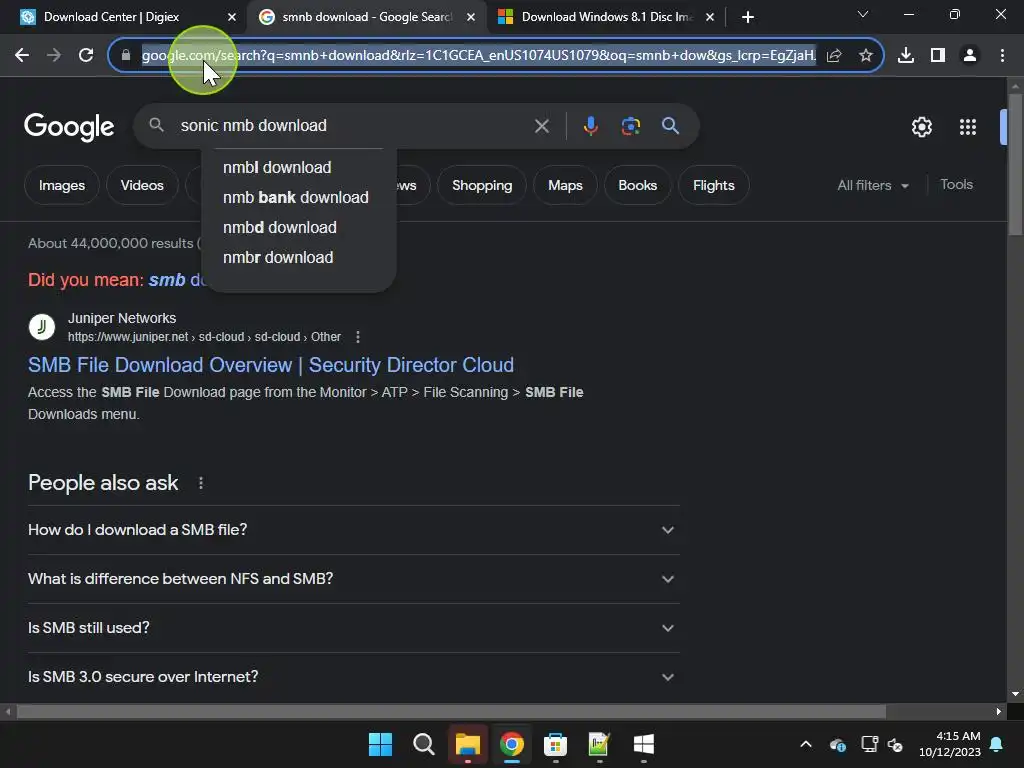The width and height of the screenshot is (1024, 768).
Task: Click the vertical scrollbar thumb
Action: point(1015,165)
